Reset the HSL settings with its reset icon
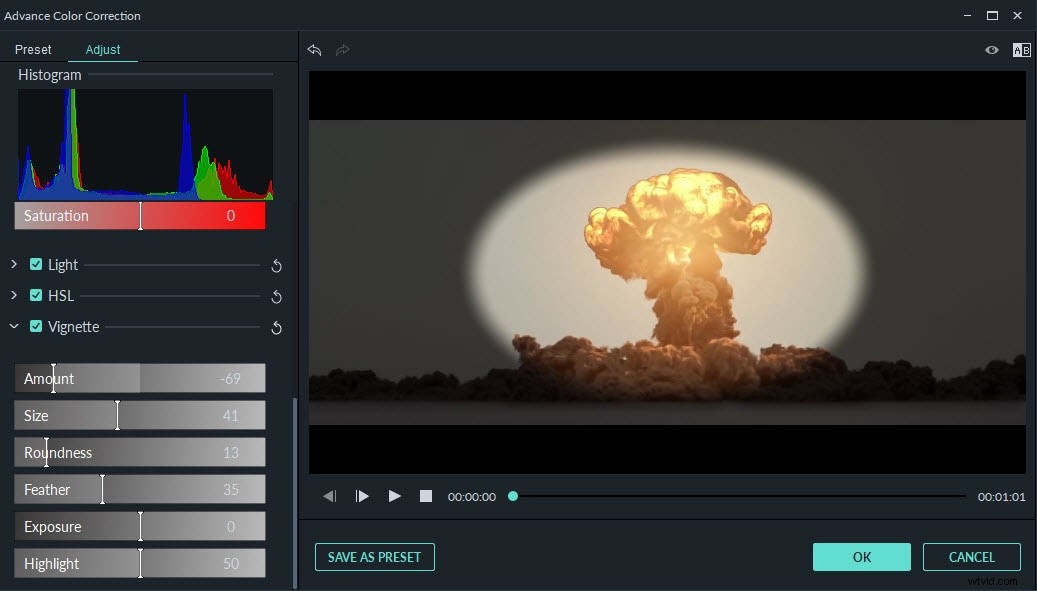Screen dimensions: 1037x591 click(x=276, y=297)
